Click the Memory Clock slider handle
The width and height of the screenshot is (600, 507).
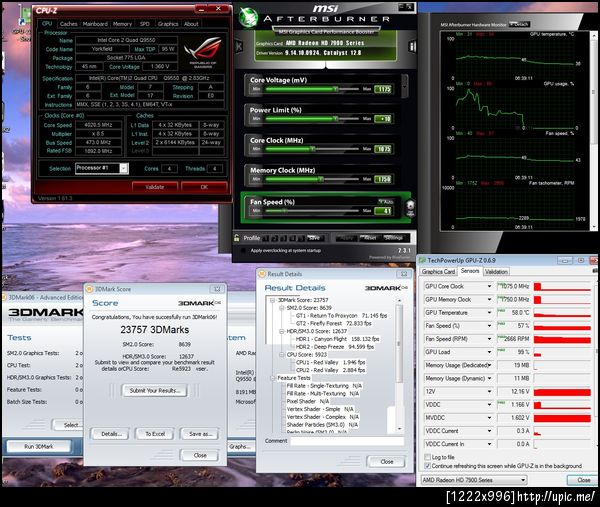pyautogui.click(x=321, y=179)
